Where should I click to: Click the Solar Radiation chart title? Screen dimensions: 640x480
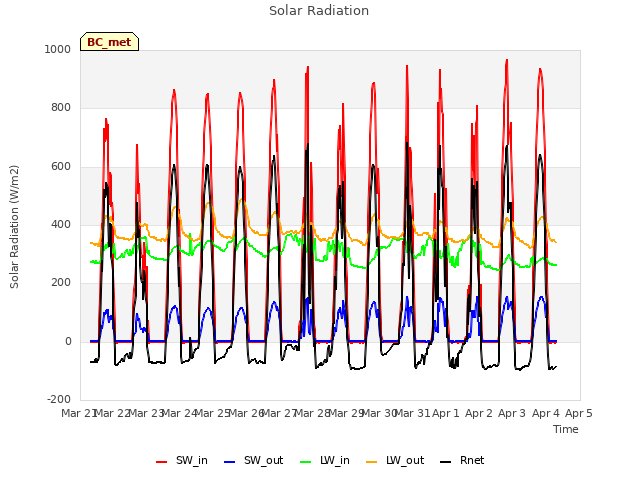click(x=319, y=11)
